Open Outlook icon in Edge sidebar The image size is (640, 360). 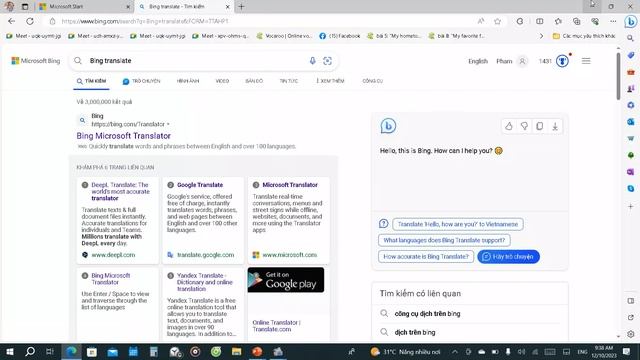[631, 122]
